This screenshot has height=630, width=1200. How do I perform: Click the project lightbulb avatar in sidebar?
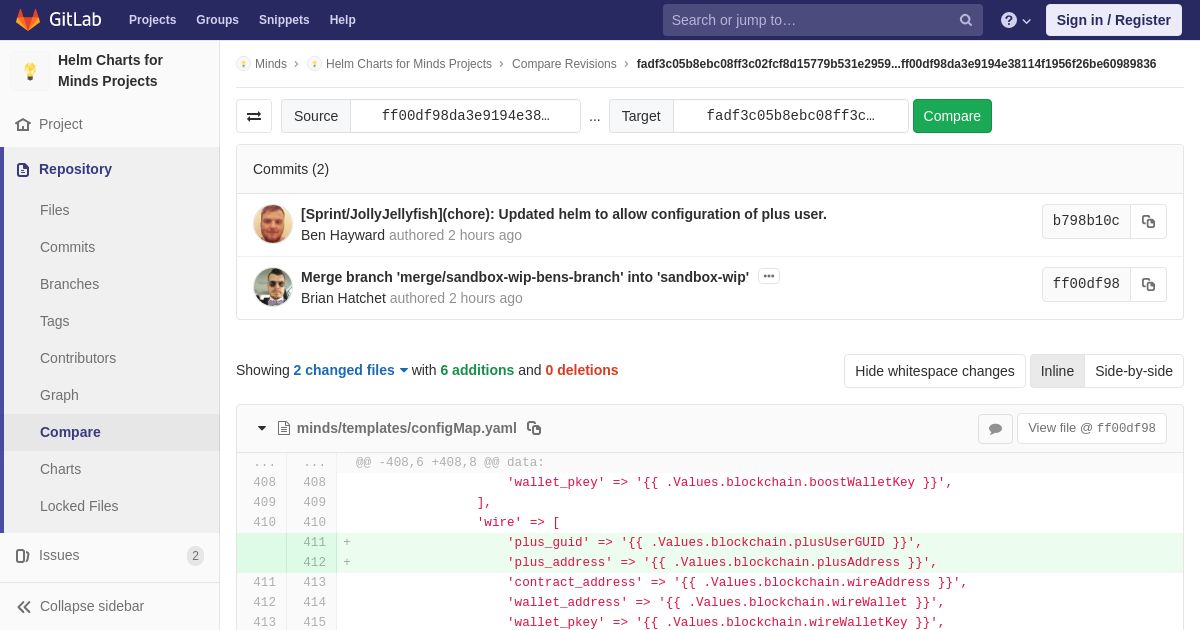pos(30,71)
